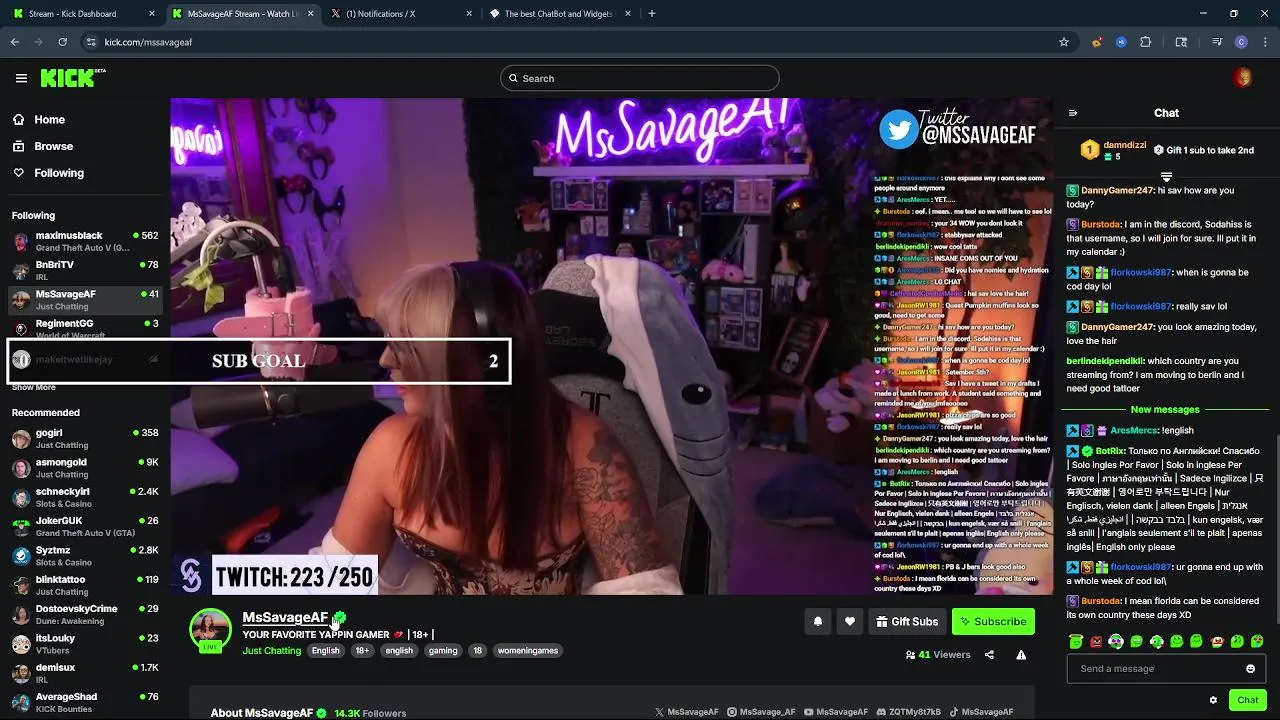The width and height of the screenshot is (1280, 720).
Task: Open Chrome profile avatar C
Action: coord(1241,42)
